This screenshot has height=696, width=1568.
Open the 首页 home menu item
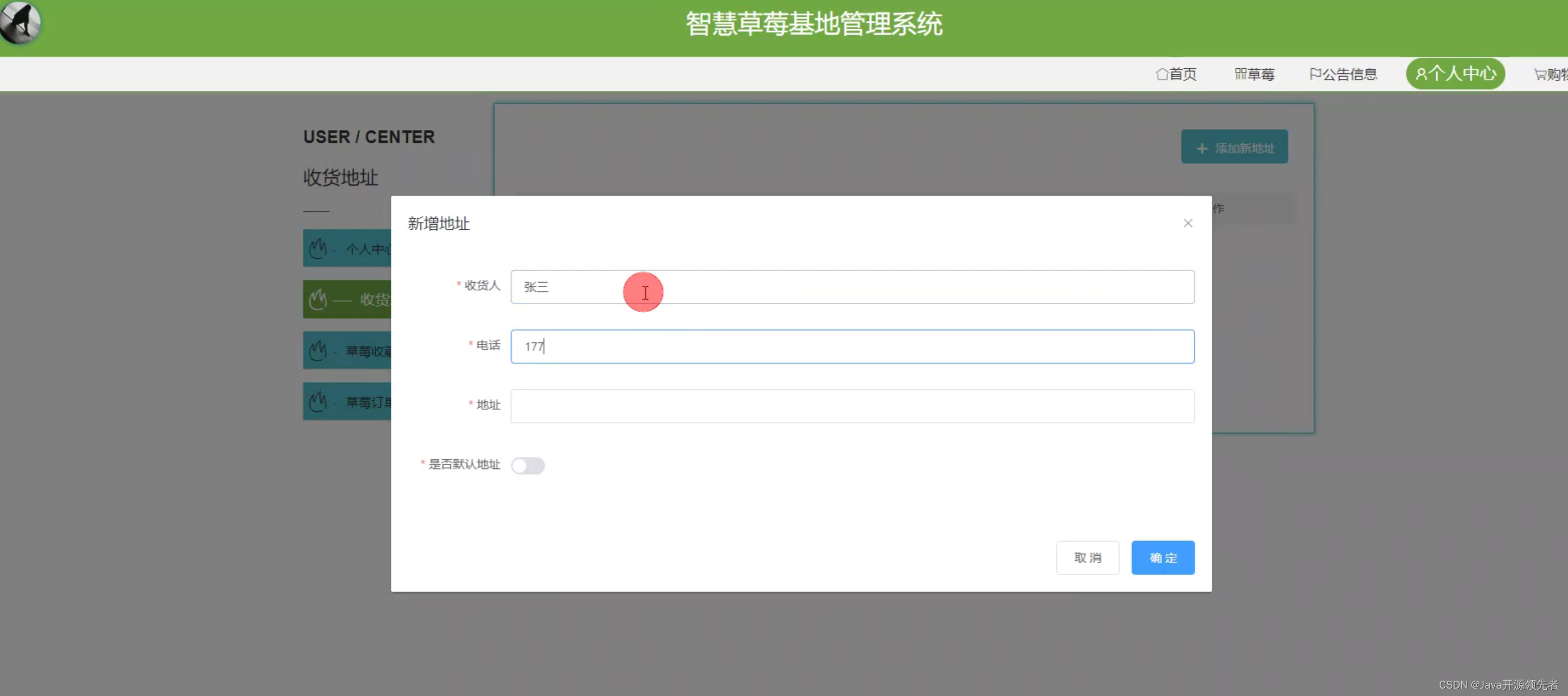pyautogui.click(x=1176, y=74)
